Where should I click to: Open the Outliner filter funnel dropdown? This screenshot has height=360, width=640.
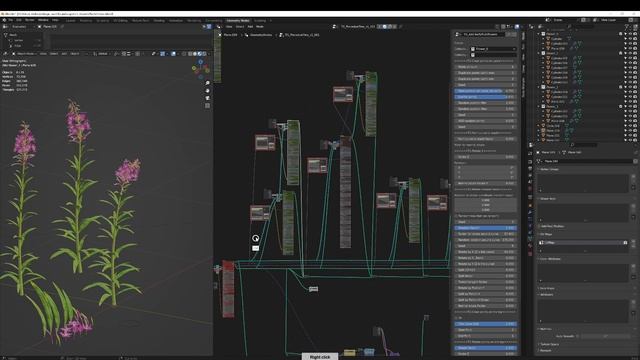627,27
